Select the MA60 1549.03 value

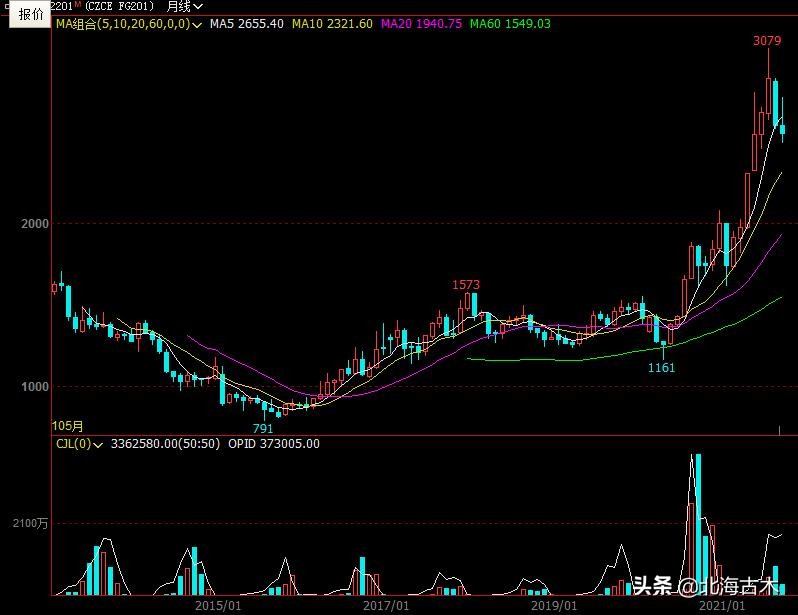pyautogui.click(x=510, y=23)
